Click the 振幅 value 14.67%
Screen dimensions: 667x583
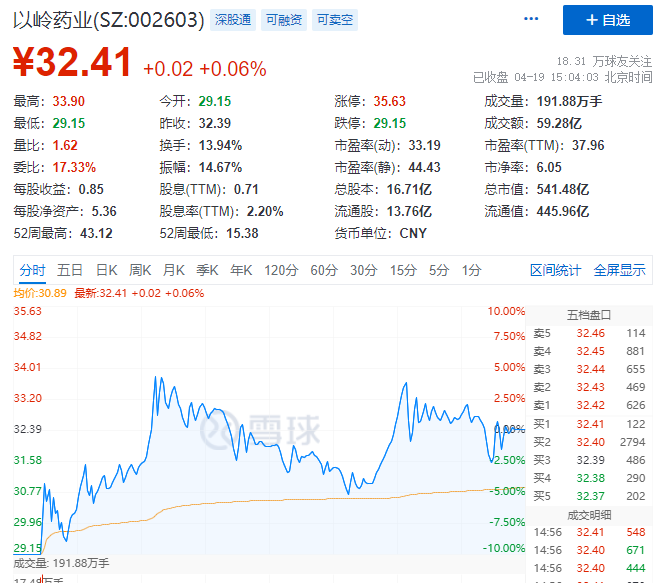pyautogui.click(x=220, y=168)
